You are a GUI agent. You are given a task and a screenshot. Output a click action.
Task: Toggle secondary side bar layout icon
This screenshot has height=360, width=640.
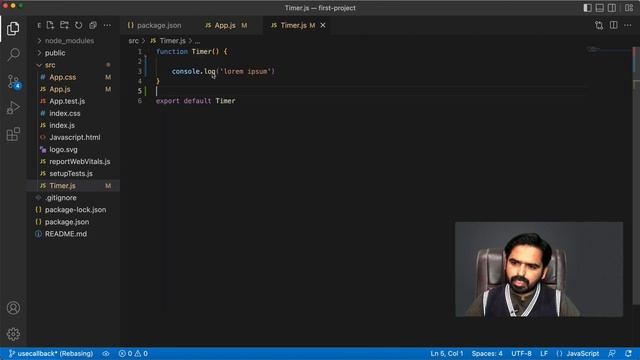tap(612, 8)
